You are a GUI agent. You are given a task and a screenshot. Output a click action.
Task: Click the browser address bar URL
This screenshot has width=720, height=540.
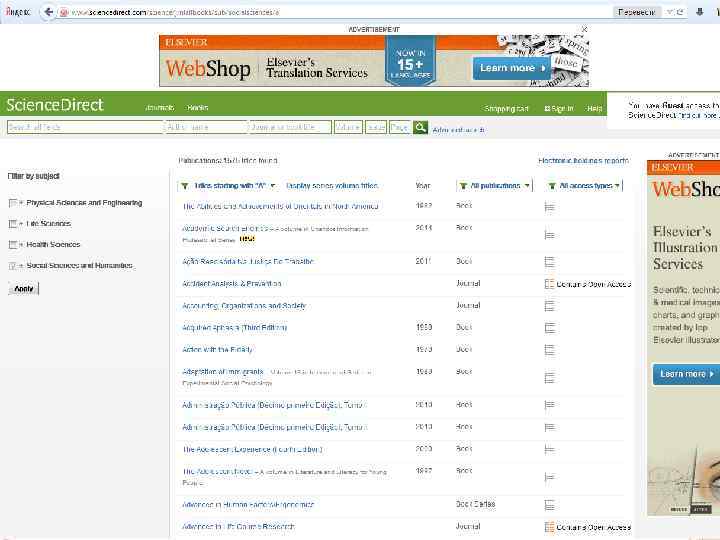click(175, 12)
